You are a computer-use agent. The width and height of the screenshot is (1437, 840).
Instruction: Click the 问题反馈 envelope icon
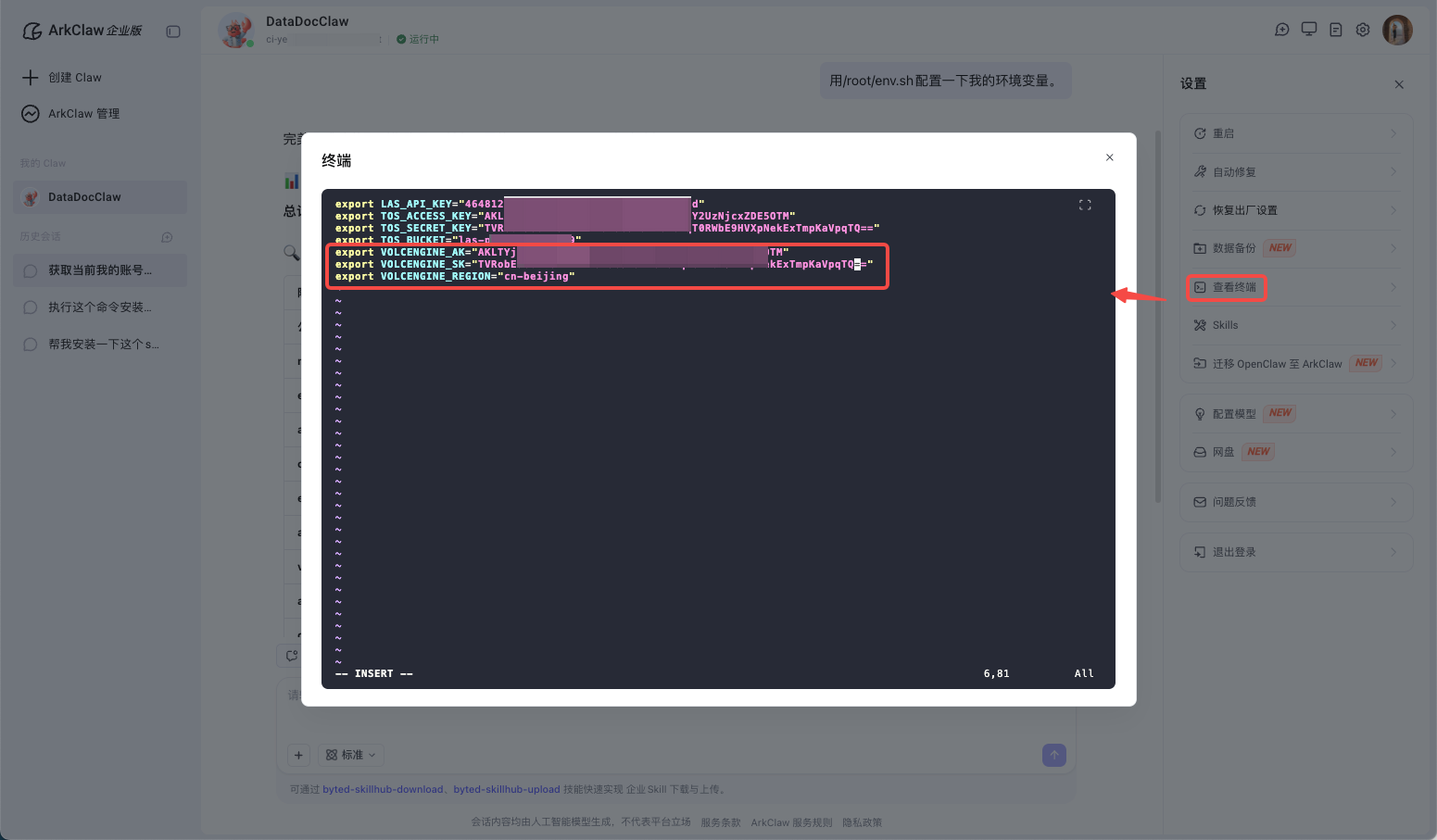1200,502
